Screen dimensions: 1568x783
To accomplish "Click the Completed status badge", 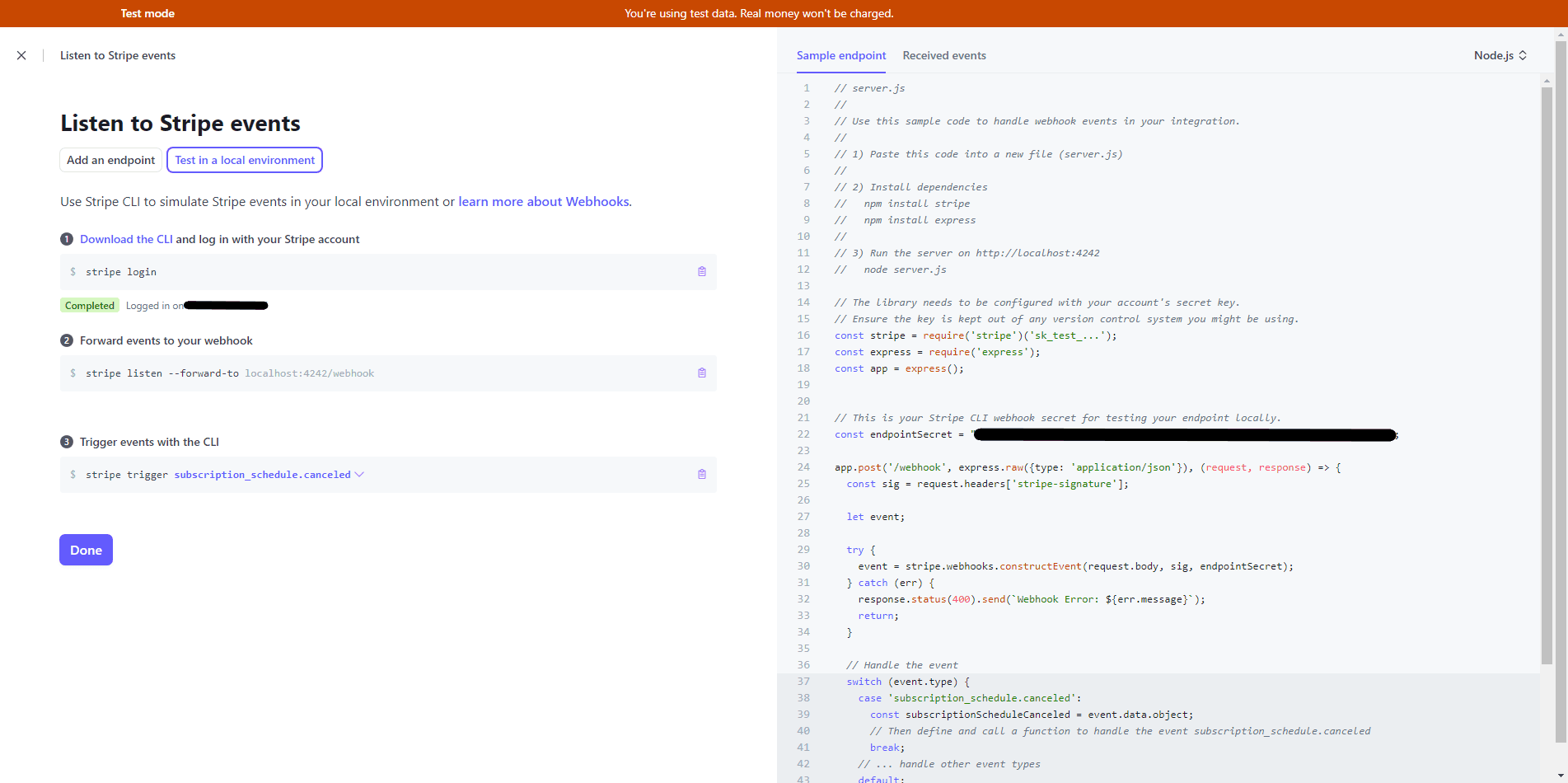I will [90, 306].
